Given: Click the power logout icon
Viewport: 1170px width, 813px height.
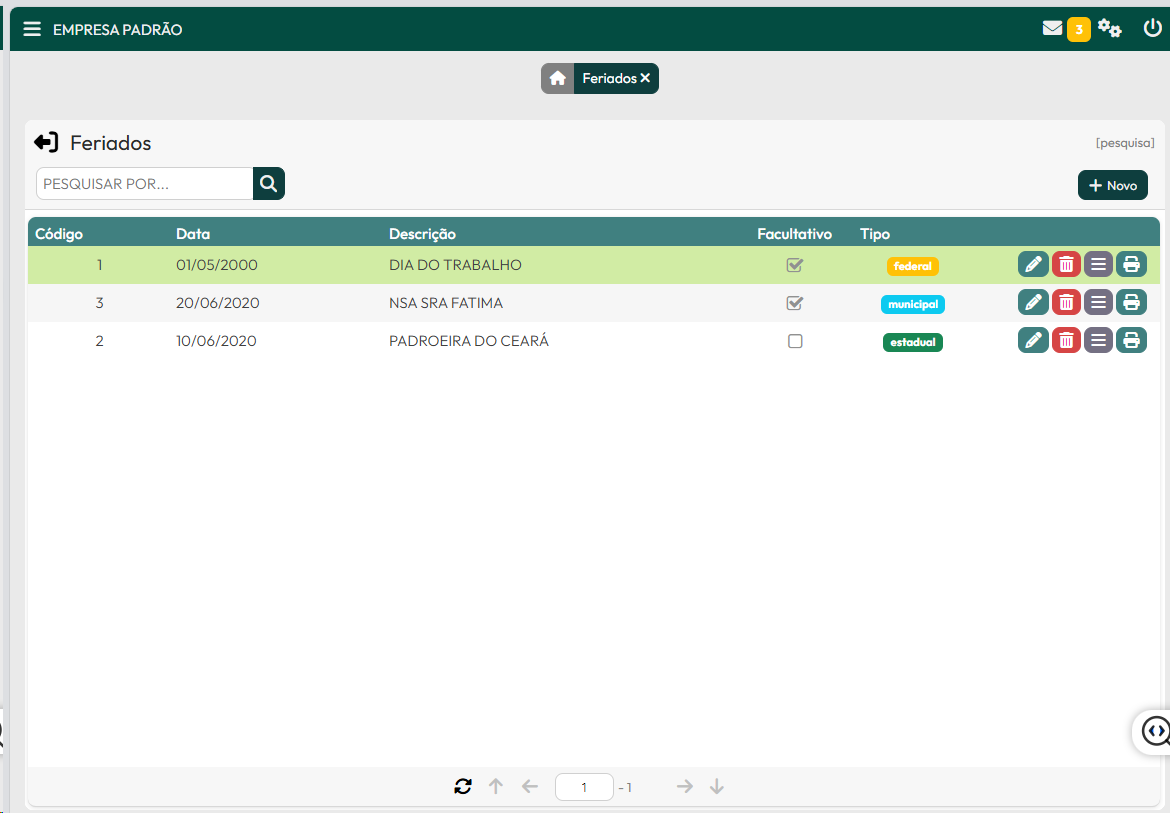Looking at the screenshot, I should pos(1152,28).
